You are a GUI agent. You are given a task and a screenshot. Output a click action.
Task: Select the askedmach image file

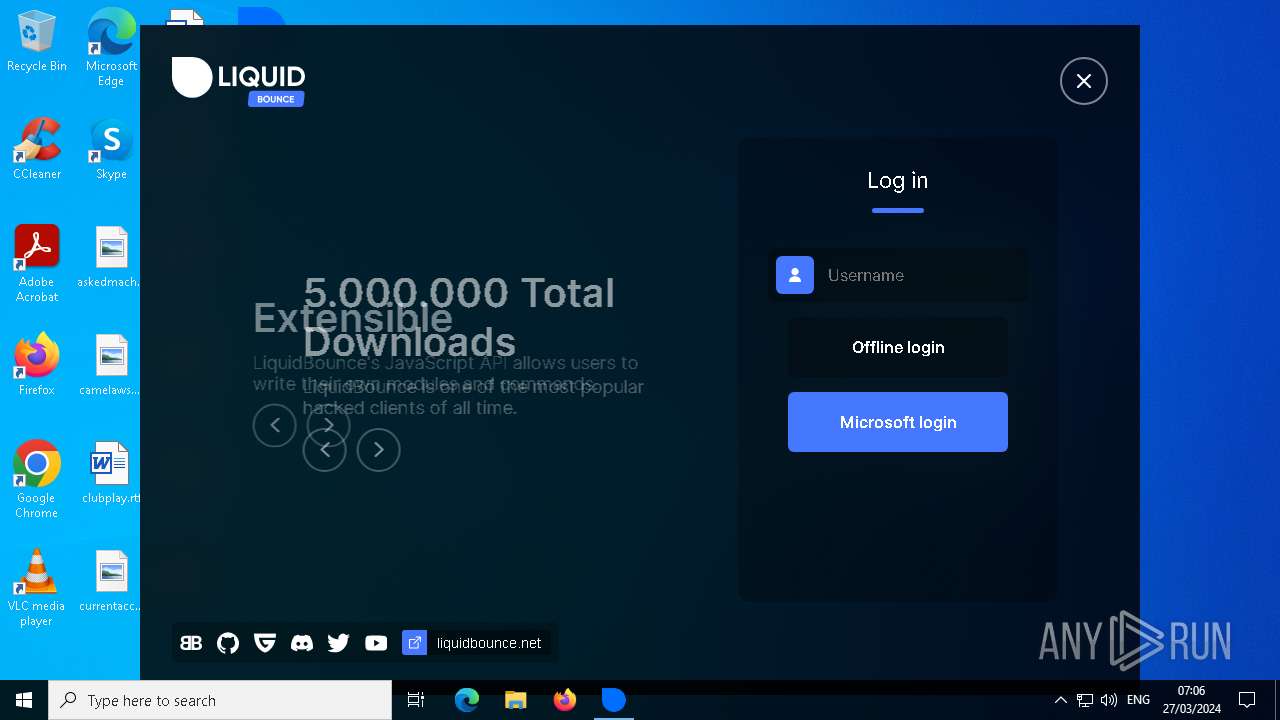point(111,257)
